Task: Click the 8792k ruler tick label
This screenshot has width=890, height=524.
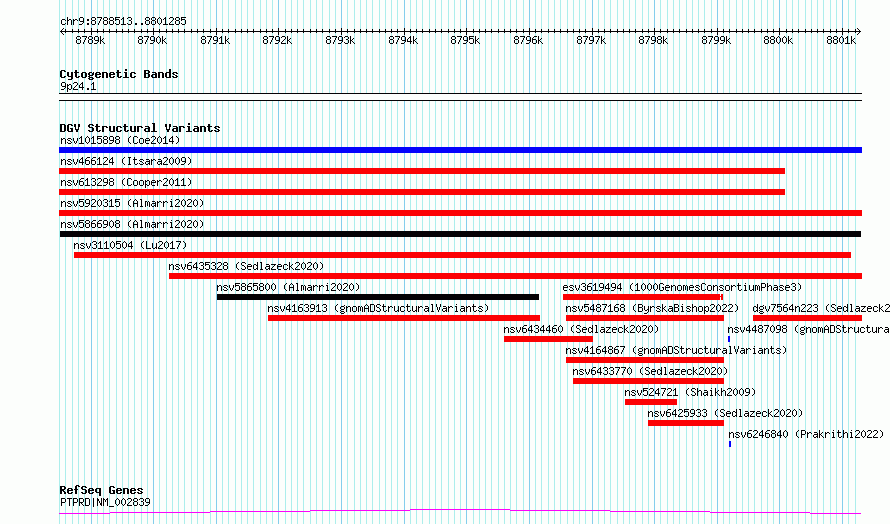Action: coord(277,40)
